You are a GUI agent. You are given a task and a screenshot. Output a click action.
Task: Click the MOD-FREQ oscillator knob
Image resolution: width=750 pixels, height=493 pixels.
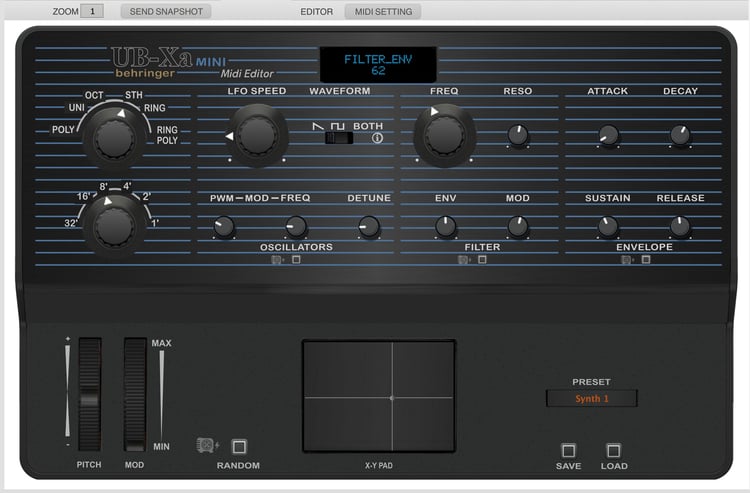pyautogui.click(x=296, y=226)
